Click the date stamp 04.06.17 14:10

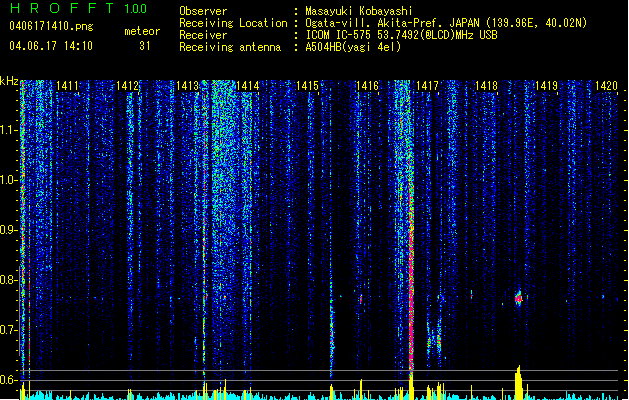pos(51,46)
